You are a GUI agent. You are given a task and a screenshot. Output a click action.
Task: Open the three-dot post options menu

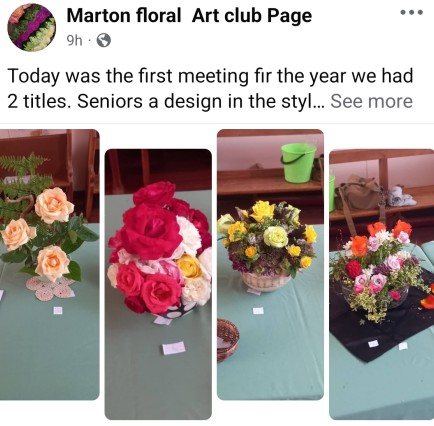[412, 12]
